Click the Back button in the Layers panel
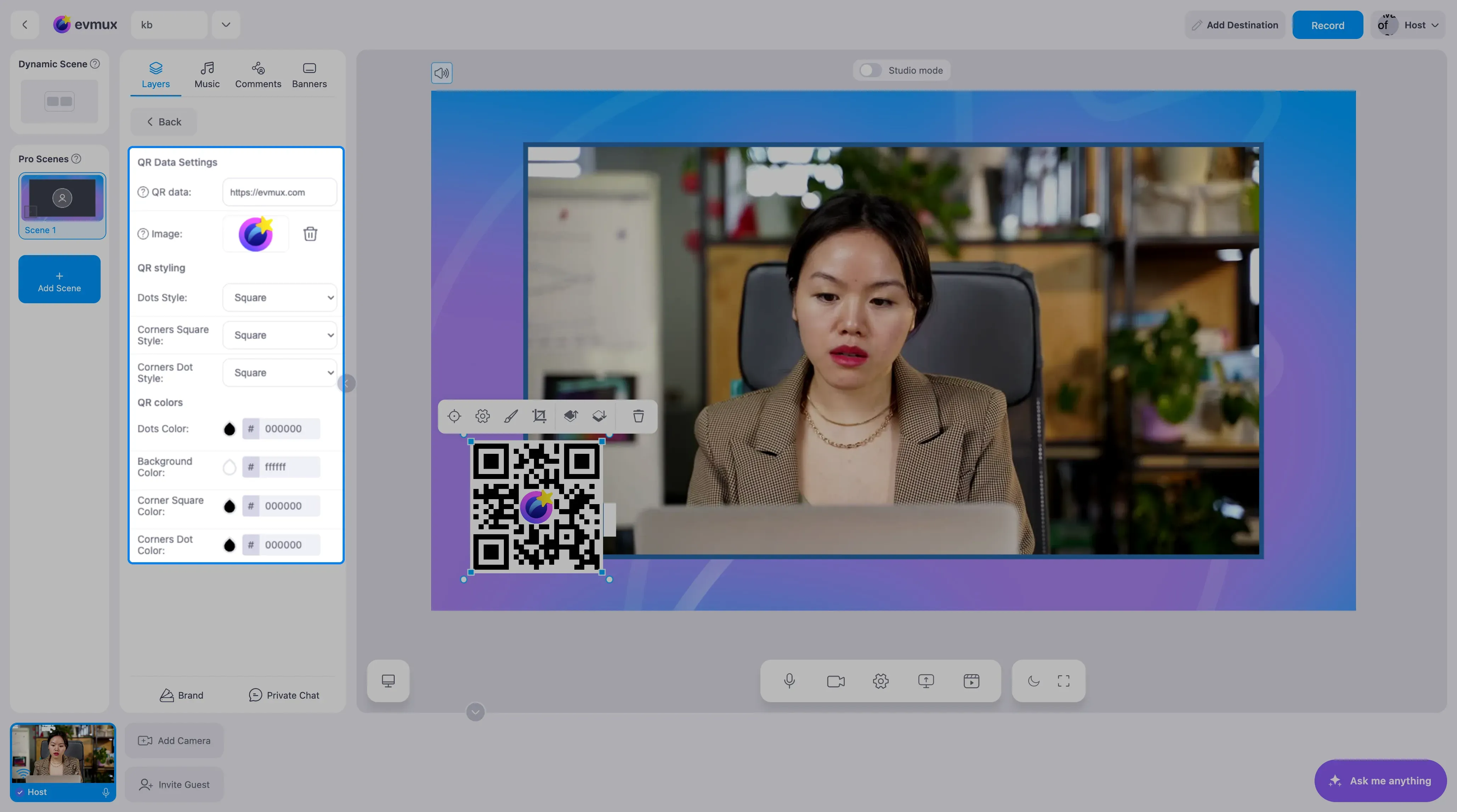Image resolution: width=1457 pixels, height=812 pixels. tap(163, 122)
